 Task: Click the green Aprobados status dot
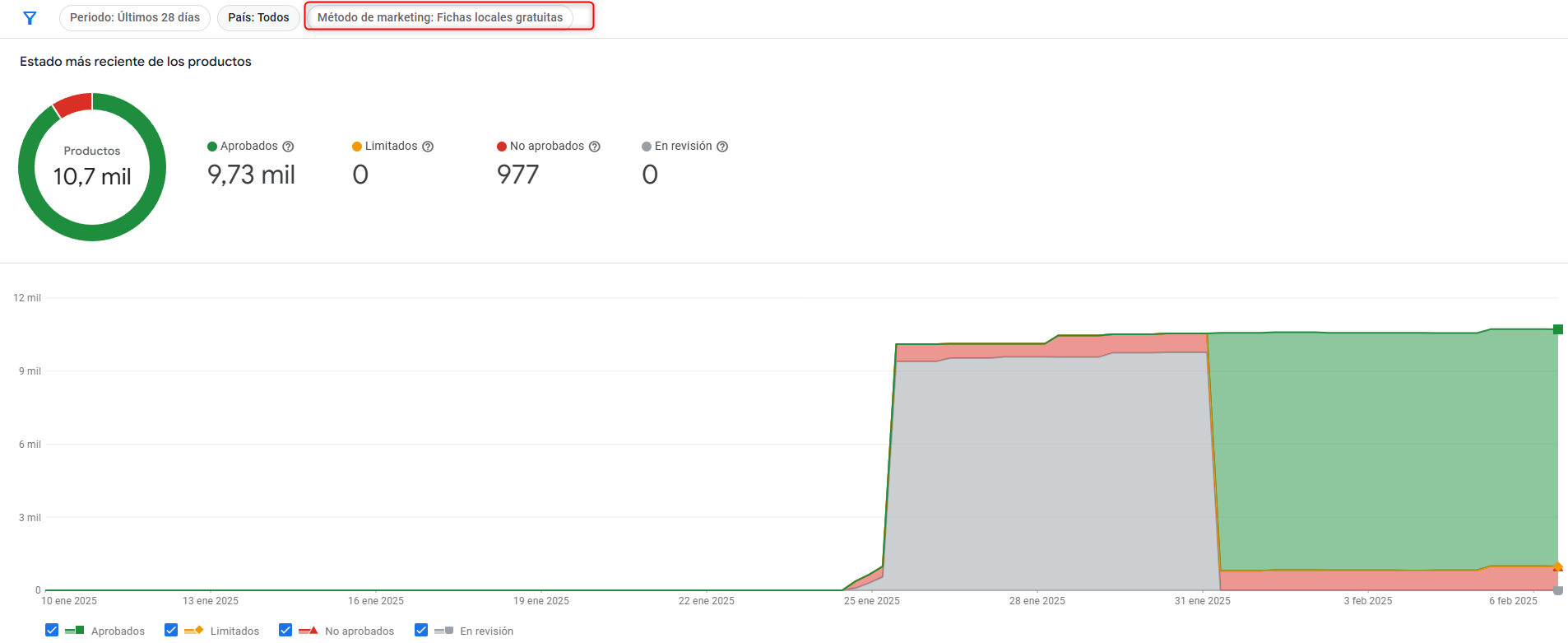point(212,147)
